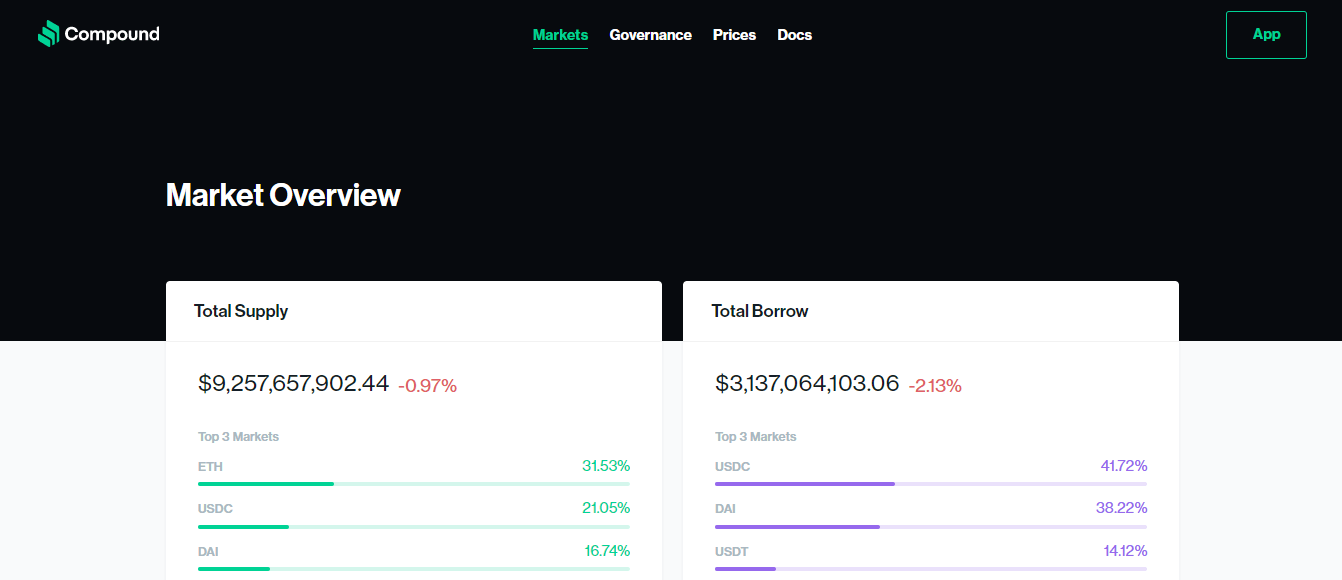
Task: Open the Prices page
Action: click(x=734, y=35)
